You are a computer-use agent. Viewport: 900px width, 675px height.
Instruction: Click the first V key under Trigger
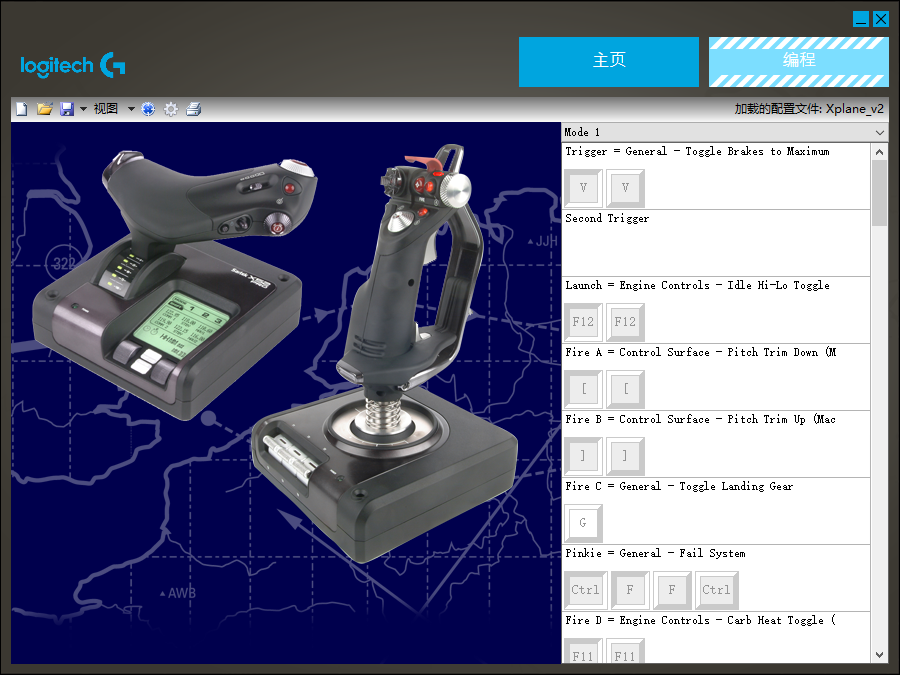point(583,188)
